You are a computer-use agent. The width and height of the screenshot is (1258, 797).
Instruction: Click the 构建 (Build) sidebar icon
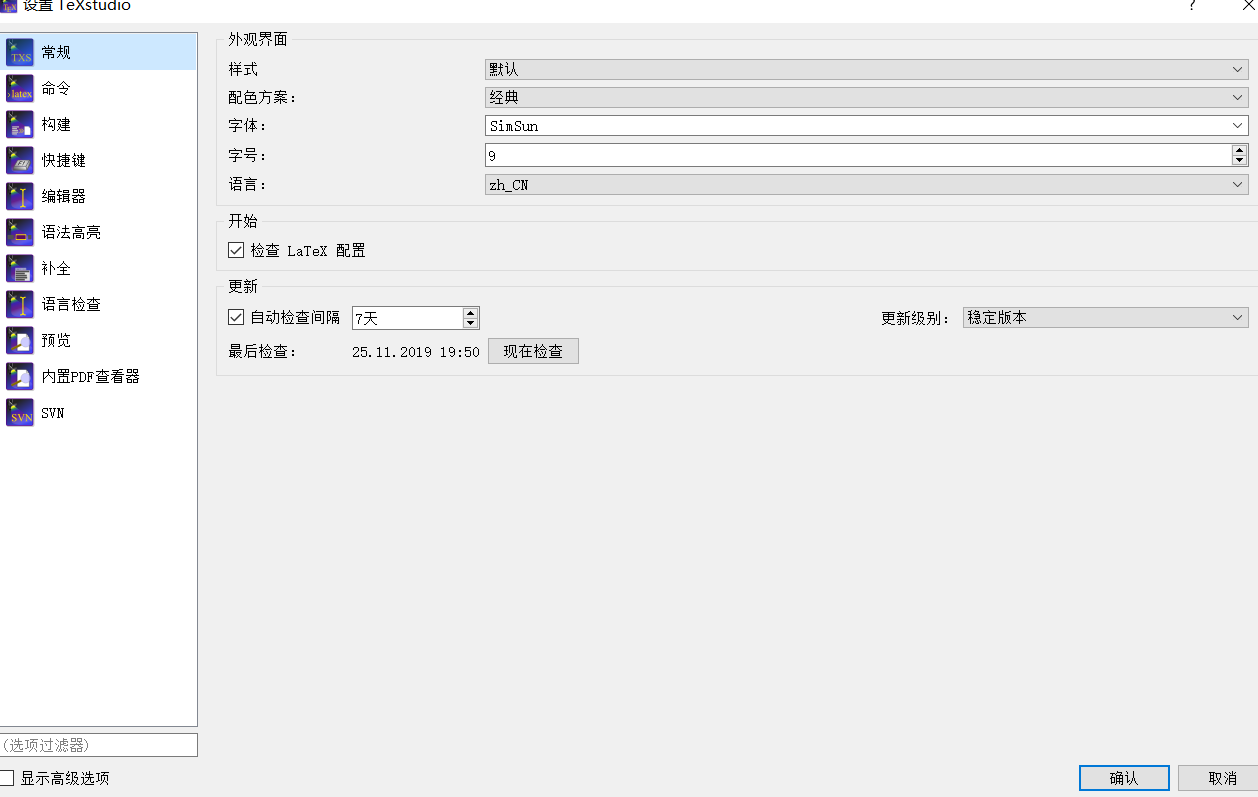coord(20,124)
